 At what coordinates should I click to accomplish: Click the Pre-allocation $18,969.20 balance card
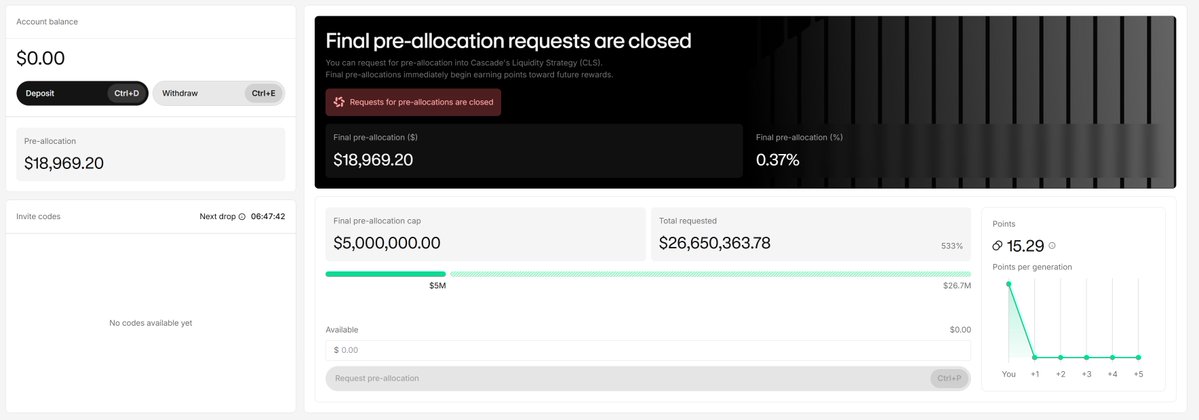click(x=151, y=154)
